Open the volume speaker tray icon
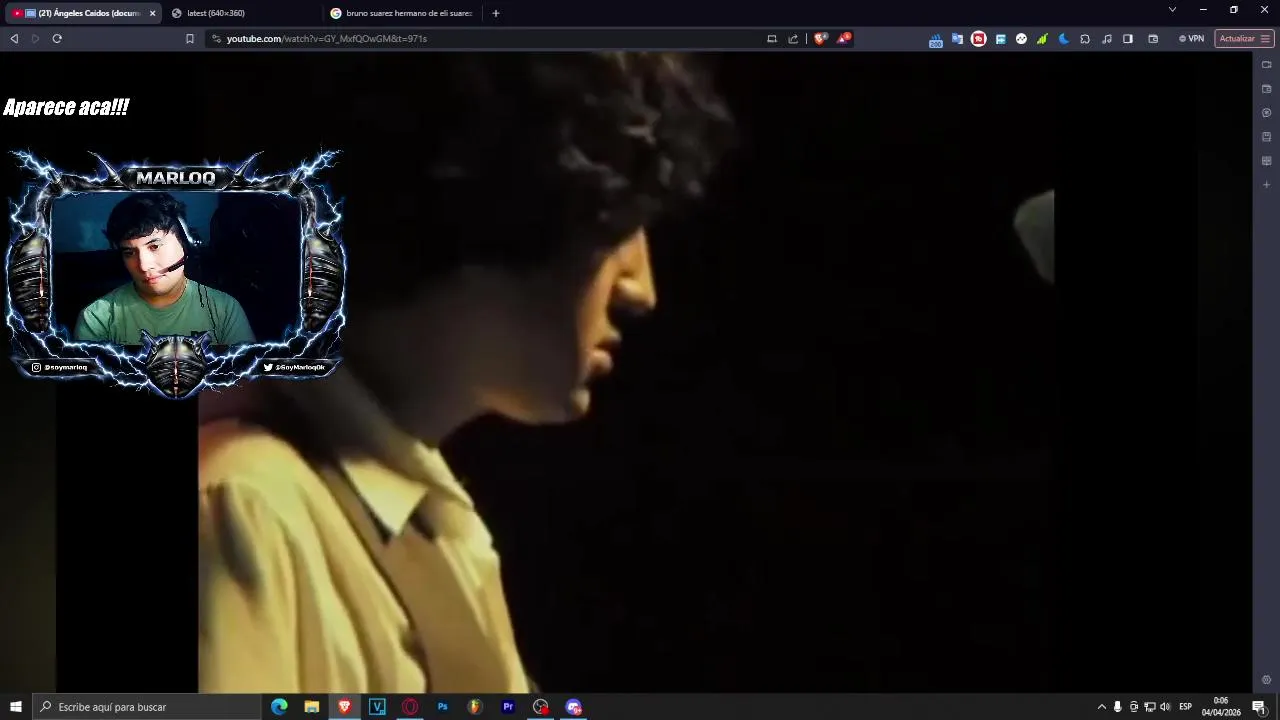 point(1165,707)
